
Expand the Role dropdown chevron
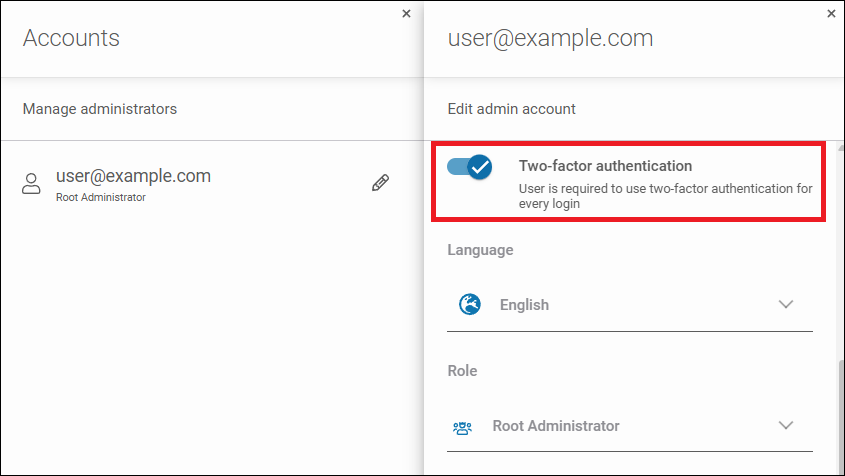click(785, 426)
